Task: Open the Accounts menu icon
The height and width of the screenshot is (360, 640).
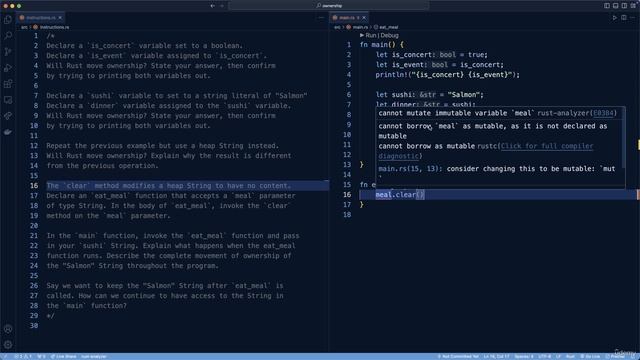Action: 8,329
